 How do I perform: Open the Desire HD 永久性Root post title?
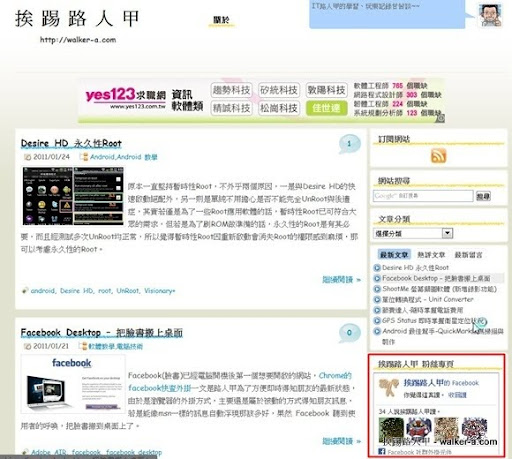71,144
